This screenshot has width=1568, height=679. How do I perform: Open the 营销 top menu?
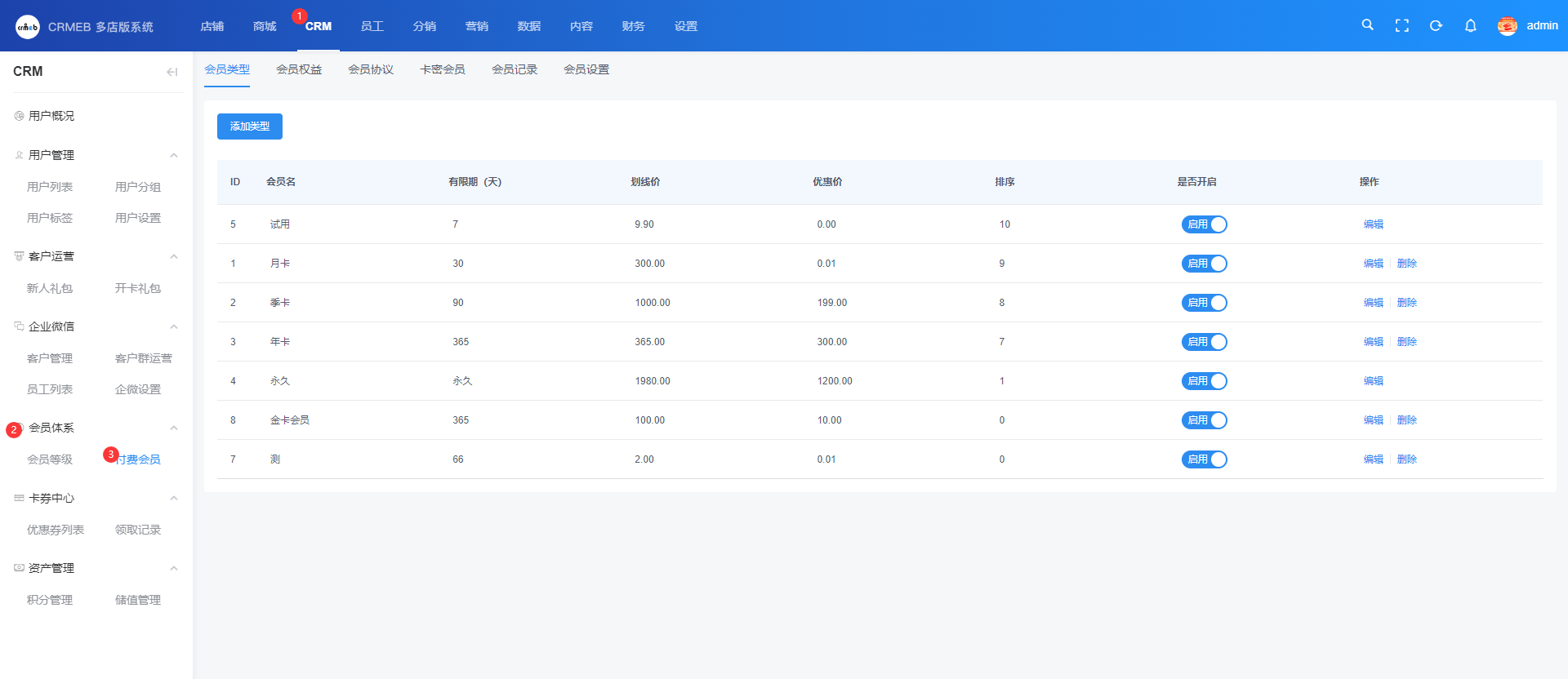476,26
